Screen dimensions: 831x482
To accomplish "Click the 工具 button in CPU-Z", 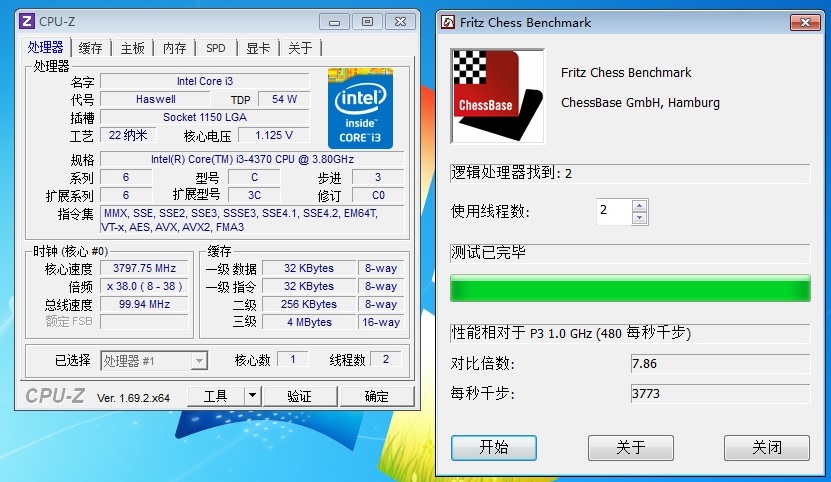I will pyautogui.click(x=216, y=396).
